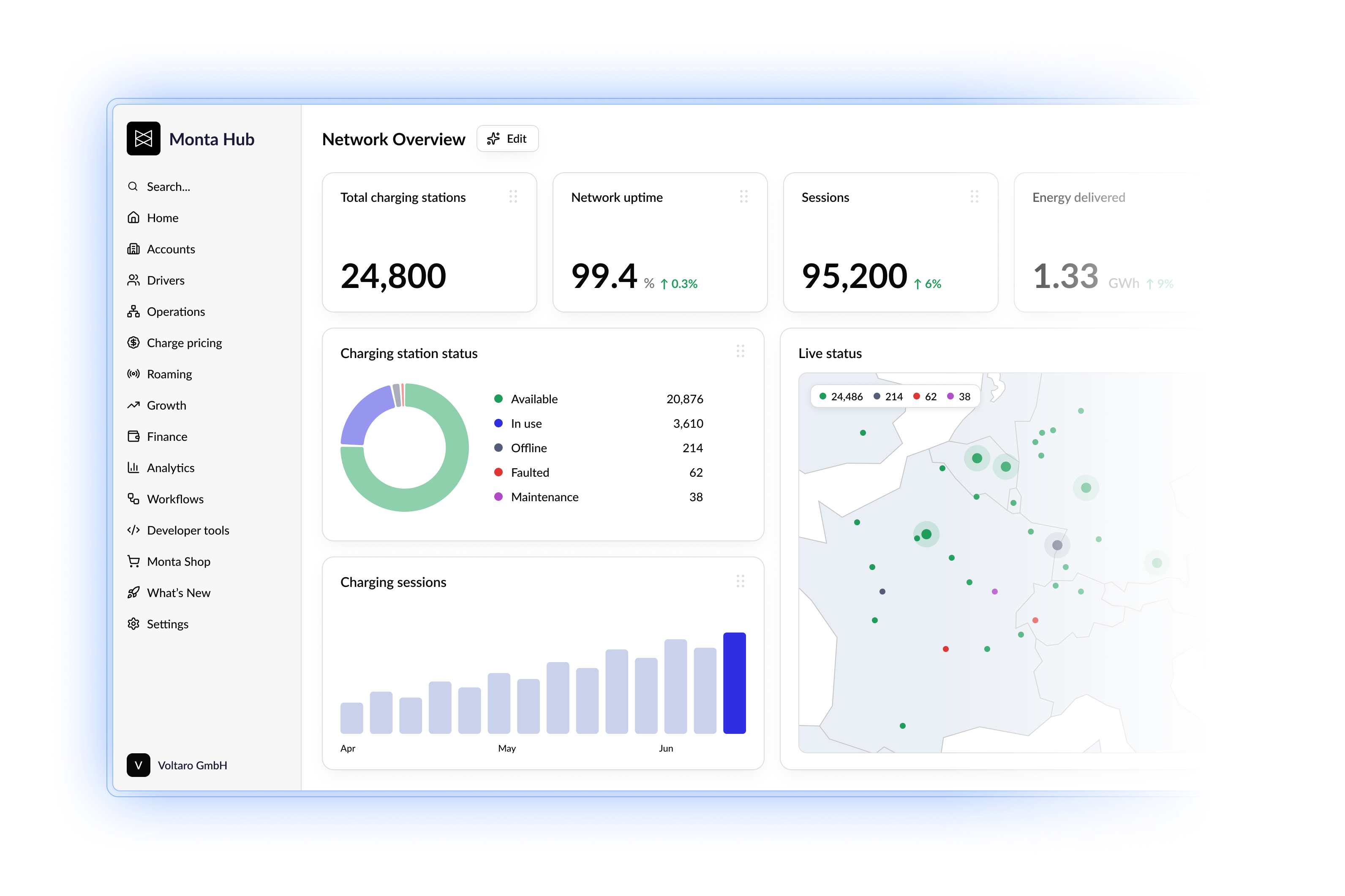This screenshot has width=1345, height=896.
Task: Open the What's New rocket icon
Action: click(x=133, y=592)
